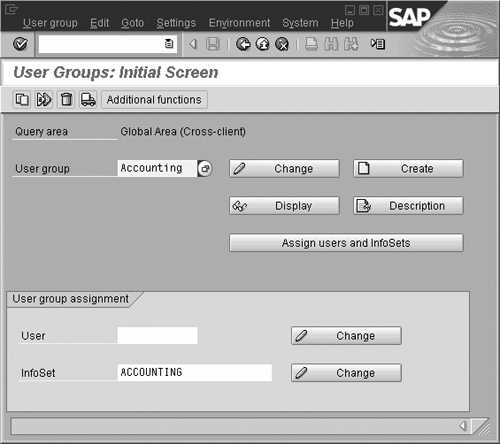Click the customize local layout icon
Image resolution: width=500 pixels, height=444 pixels.
click(x=378, y=44)
